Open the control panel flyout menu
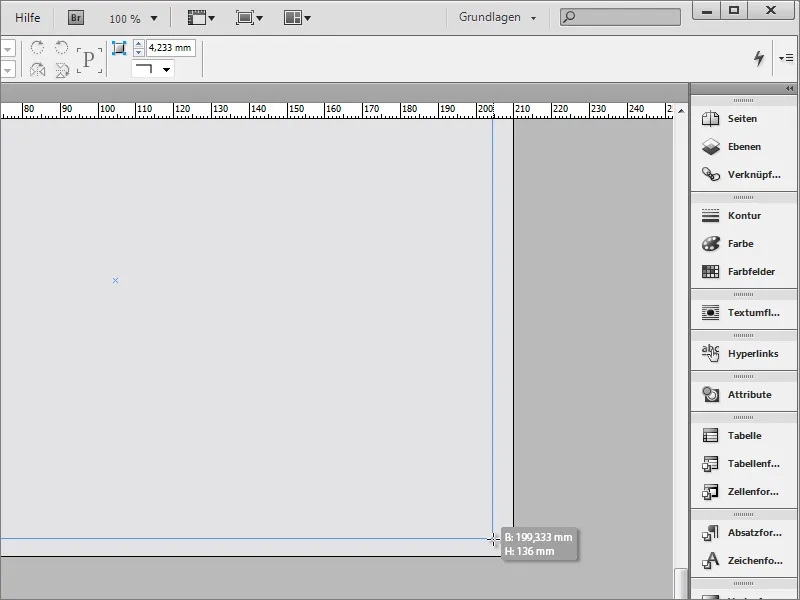The width and height of the screenshot is (800, 600). [786, 58]
